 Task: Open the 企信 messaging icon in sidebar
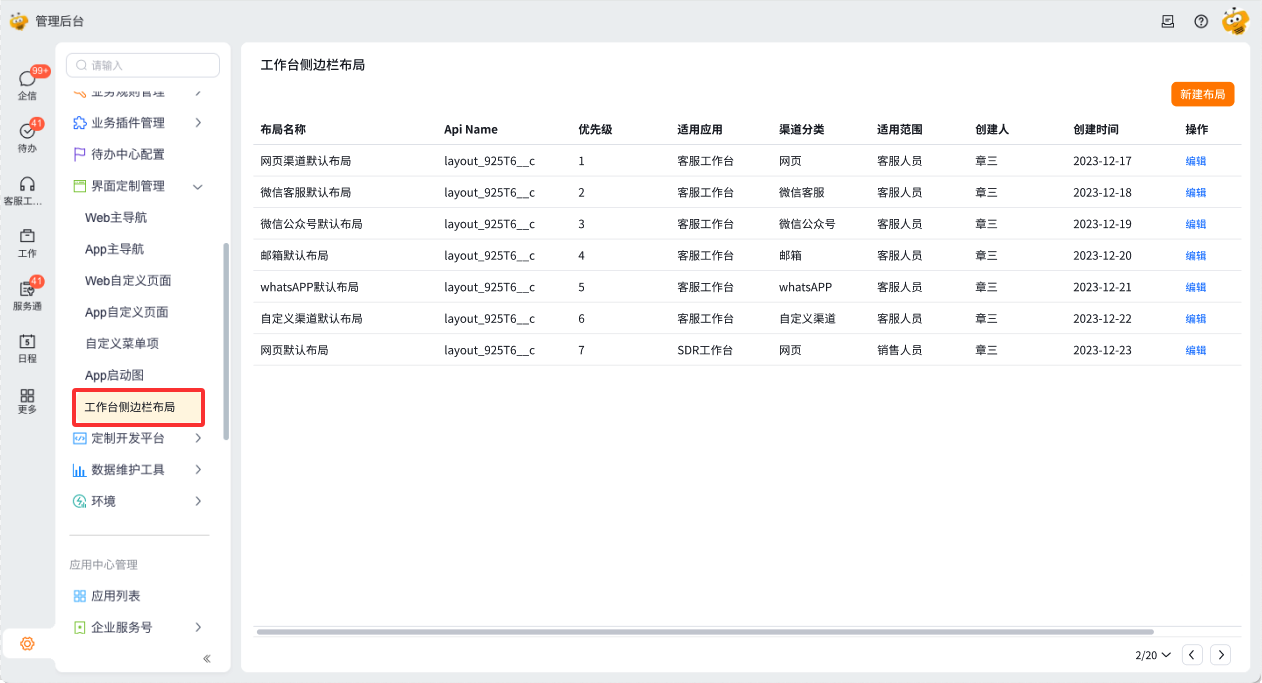26,80
